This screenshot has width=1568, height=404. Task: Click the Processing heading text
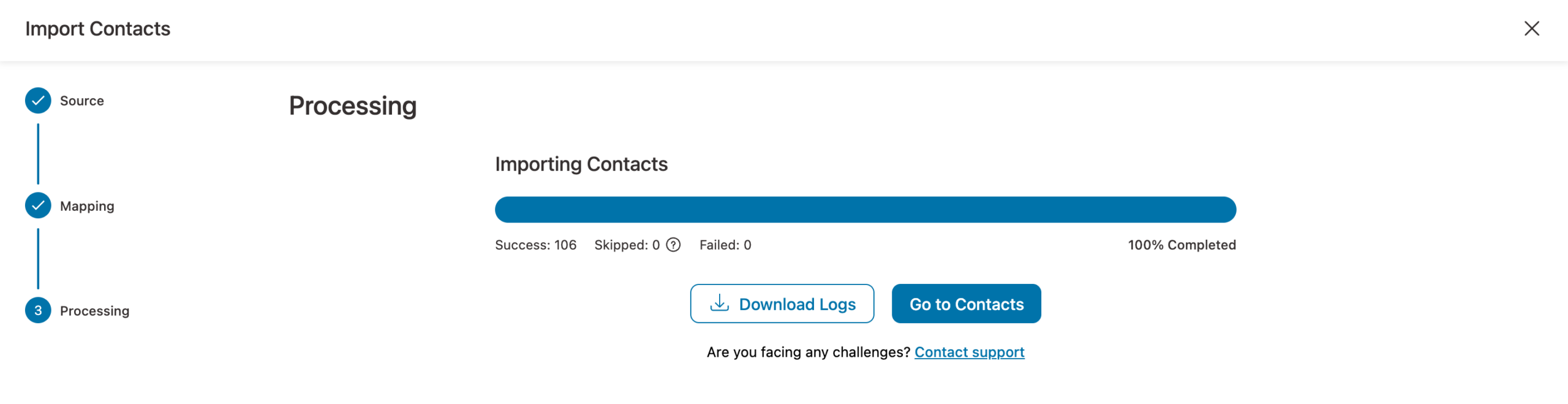(x=354, y=105)
